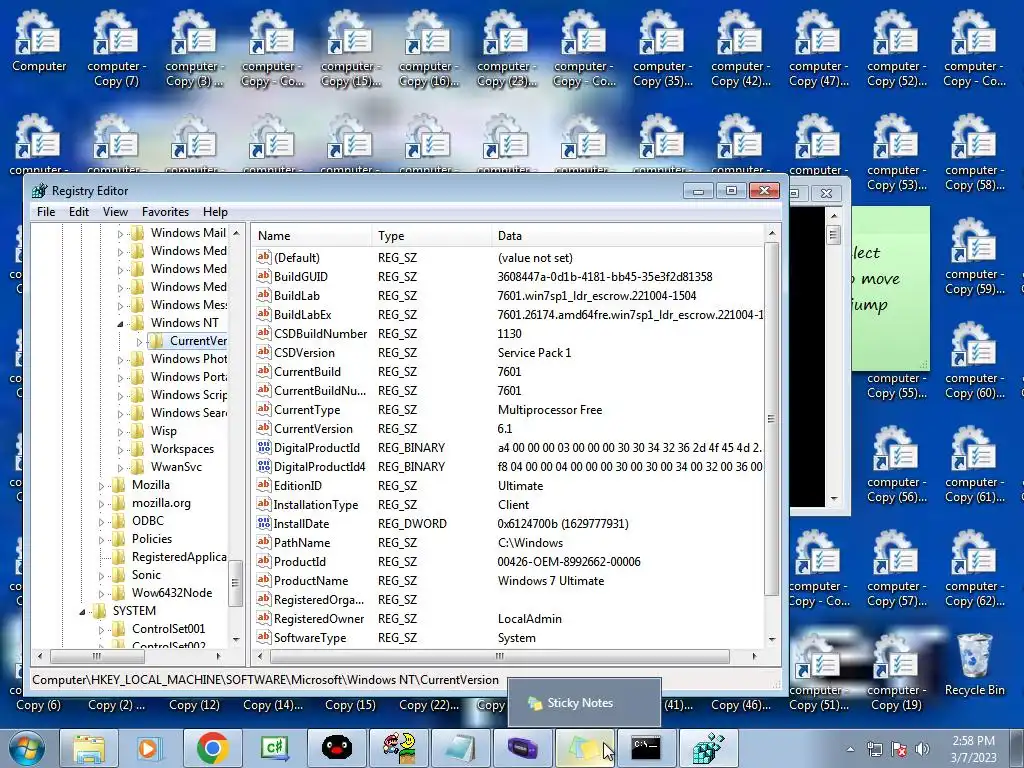Sort values by the Type column header

[x=431, y=236]
